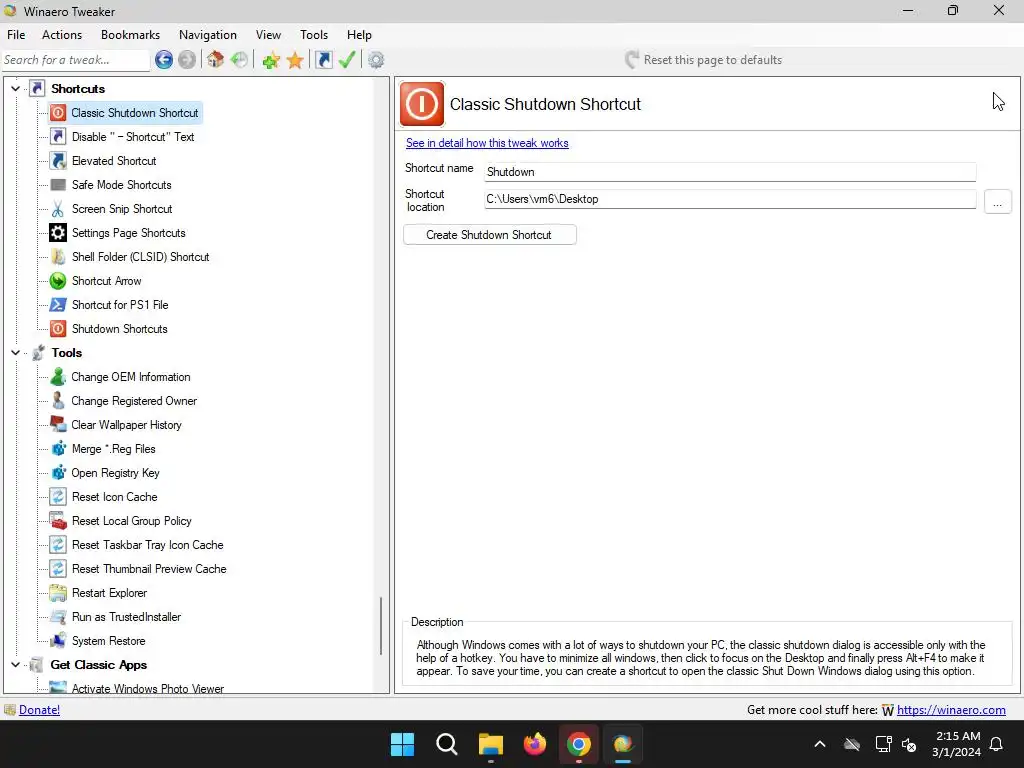Open the https://winaero.com link

tap(951, 710)
